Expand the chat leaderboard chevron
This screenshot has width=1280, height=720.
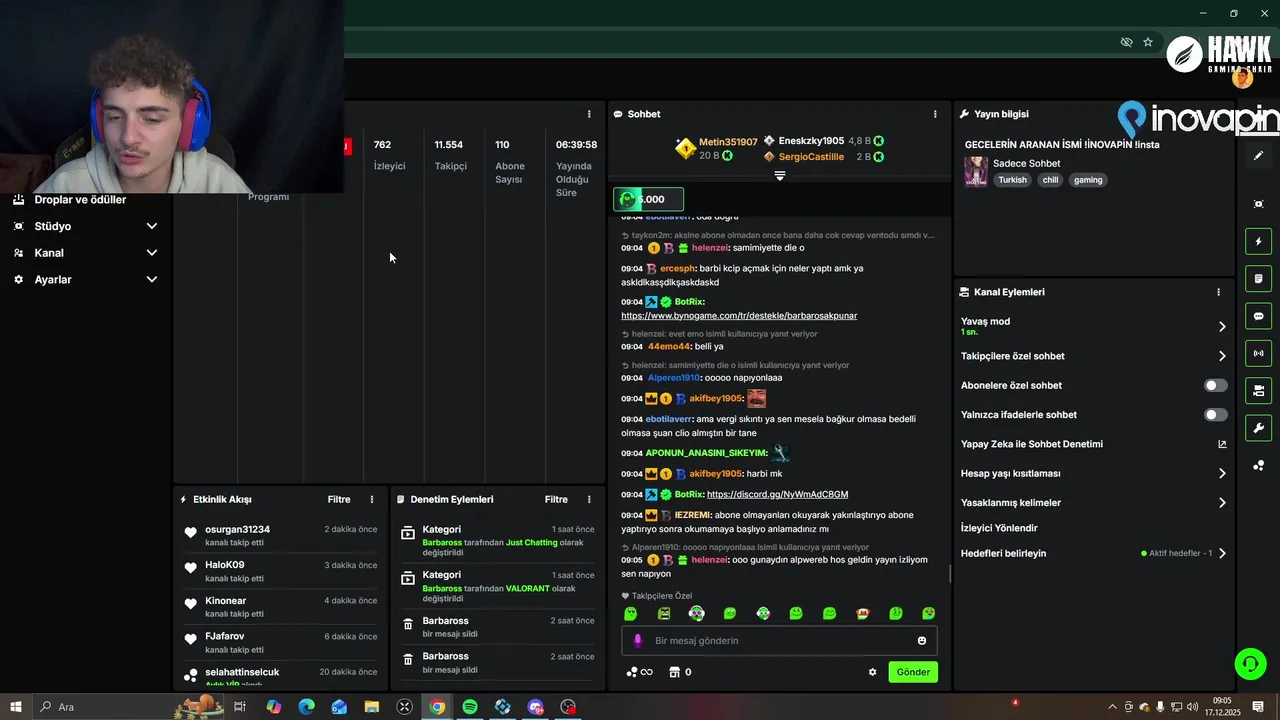pos(780,175)
